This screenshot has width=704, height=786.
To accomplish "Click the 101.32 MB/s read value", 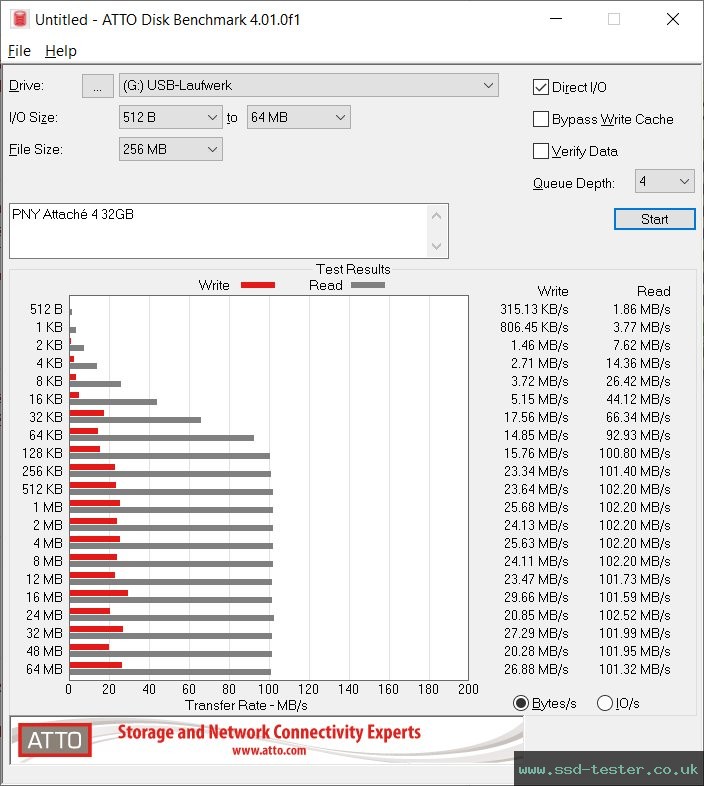I will [634, 669].
